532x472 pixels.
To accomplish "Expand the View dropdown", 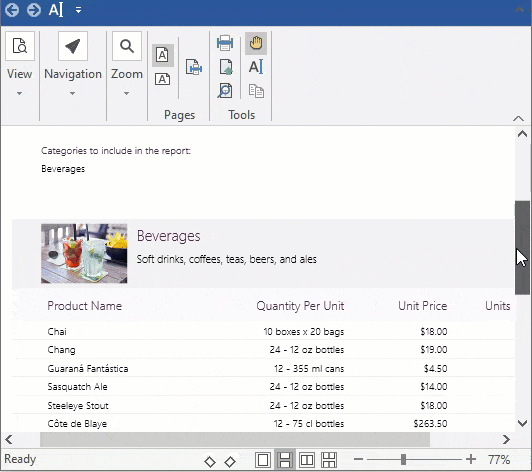I will [20, 93].
